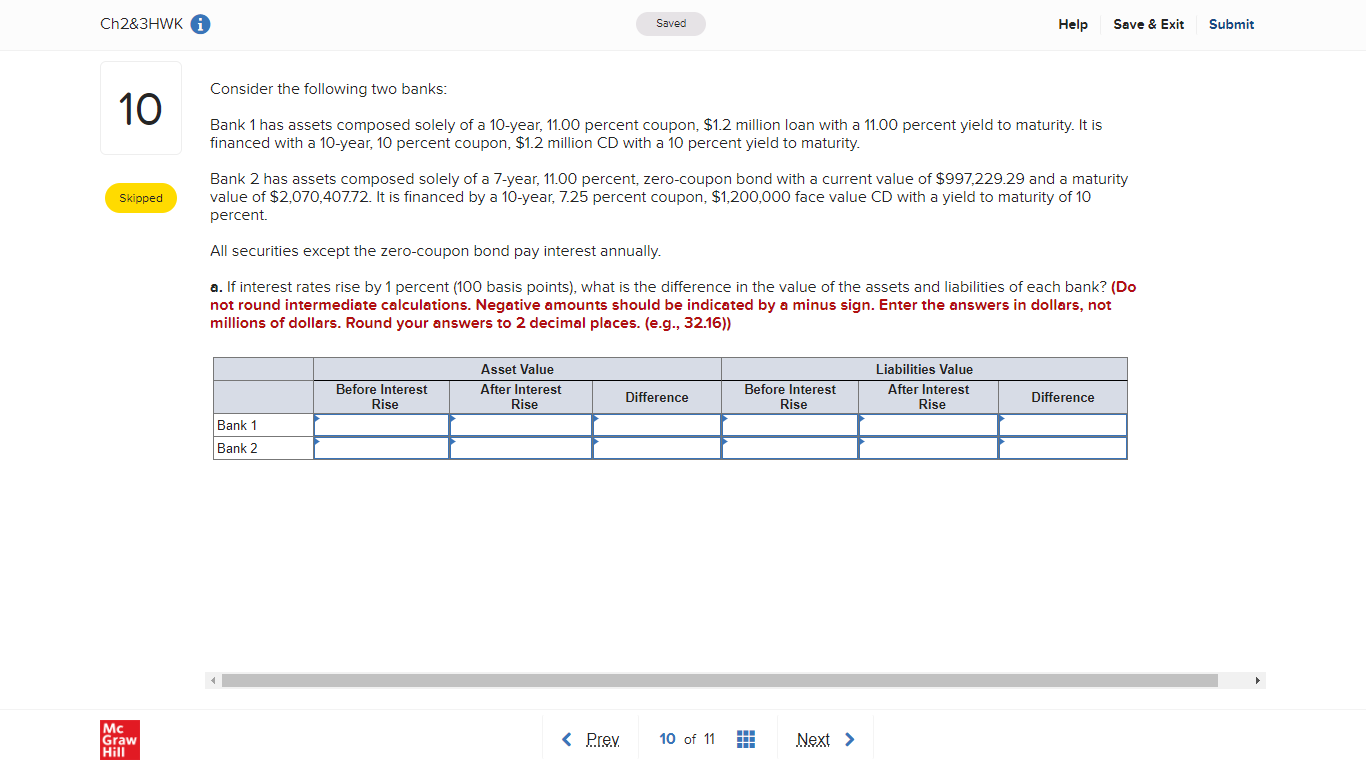Click the McGraw Hill logo
Image resolution: width=1366 pixels, height=768 pixels.
(x=119, y=740)
